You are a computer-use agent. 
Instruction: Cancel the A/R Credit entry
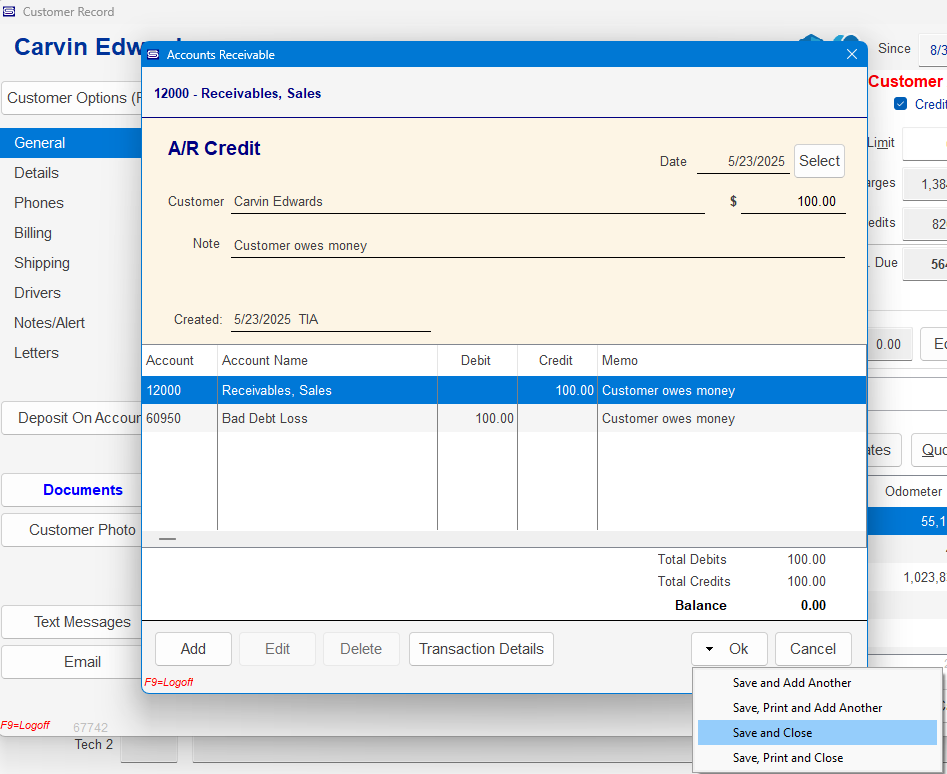(813, 649)
